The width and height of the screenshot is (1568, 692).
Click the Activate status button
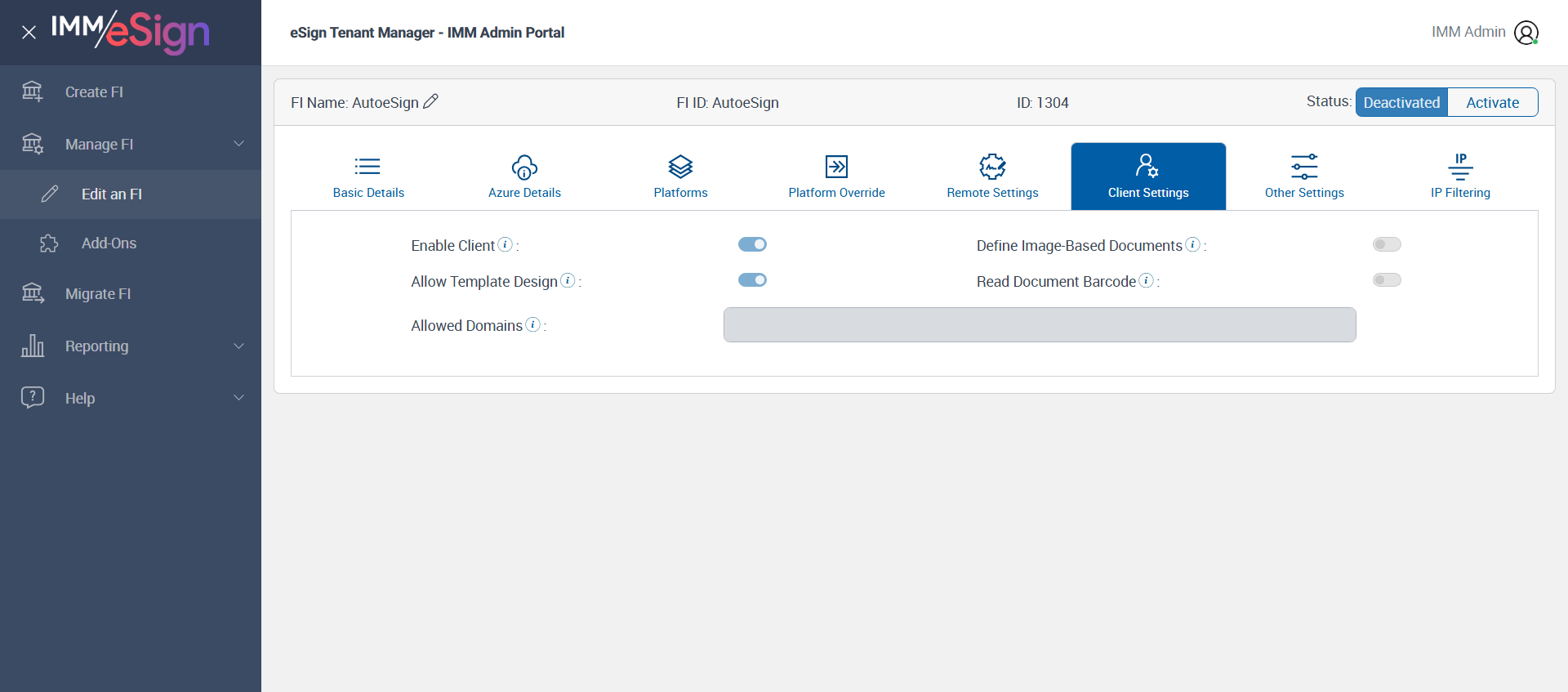tap(1493, 102)
